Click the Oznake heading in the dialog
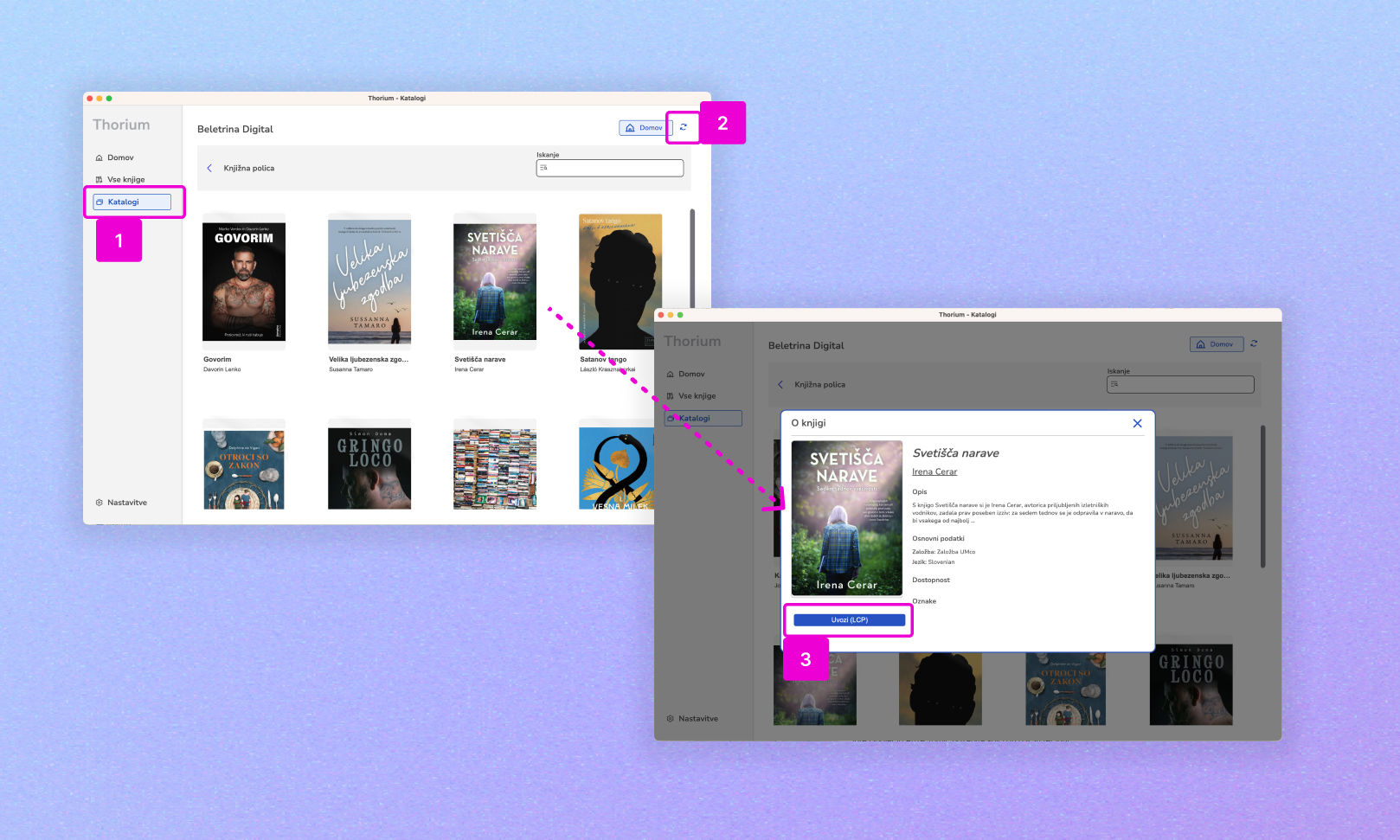 pos(924,601)
